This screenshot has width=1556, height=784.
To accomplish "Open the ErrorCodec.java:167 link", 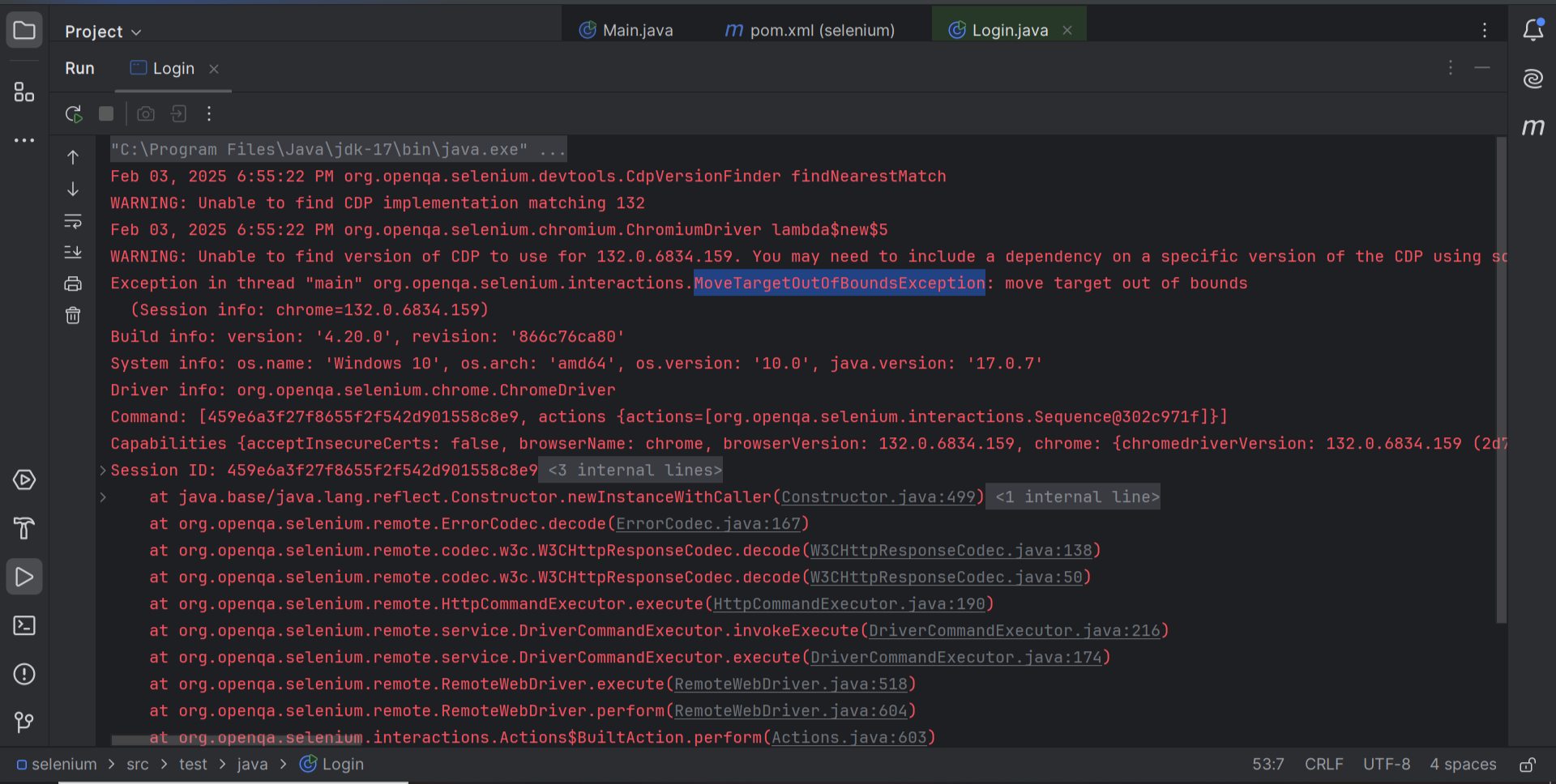I will [708, 524].
